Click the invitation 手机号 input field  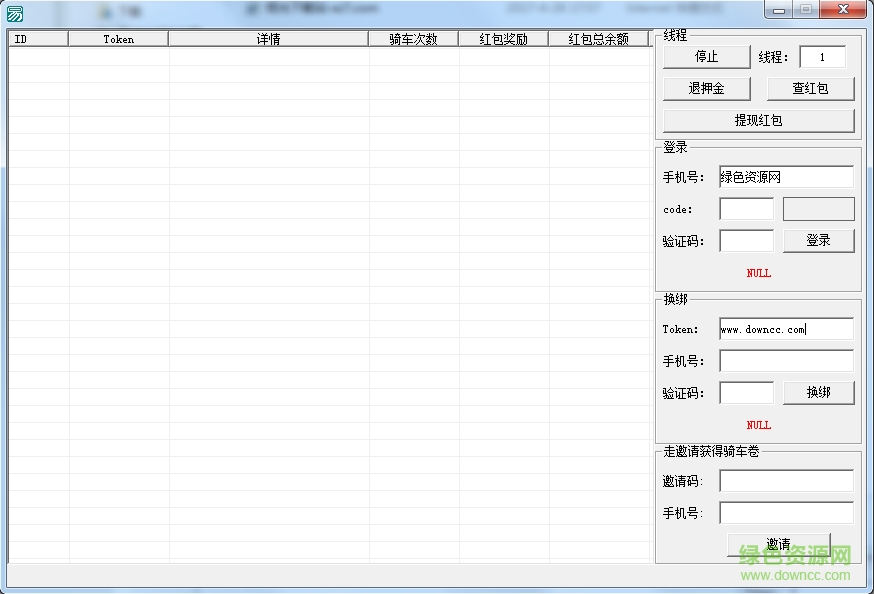pyautogui.click(x=786, y=513)
